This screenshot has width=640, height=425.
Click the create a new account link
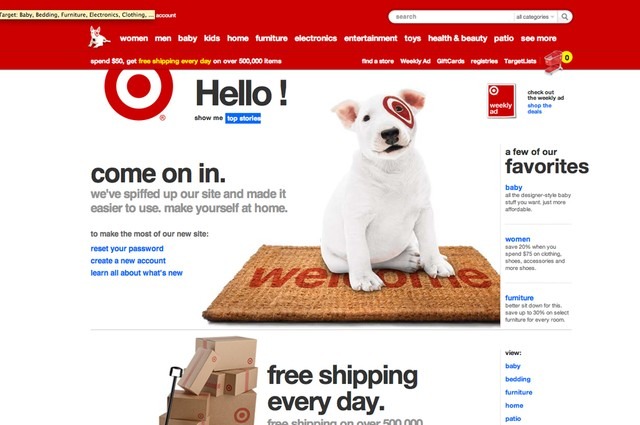click(128, 261)
